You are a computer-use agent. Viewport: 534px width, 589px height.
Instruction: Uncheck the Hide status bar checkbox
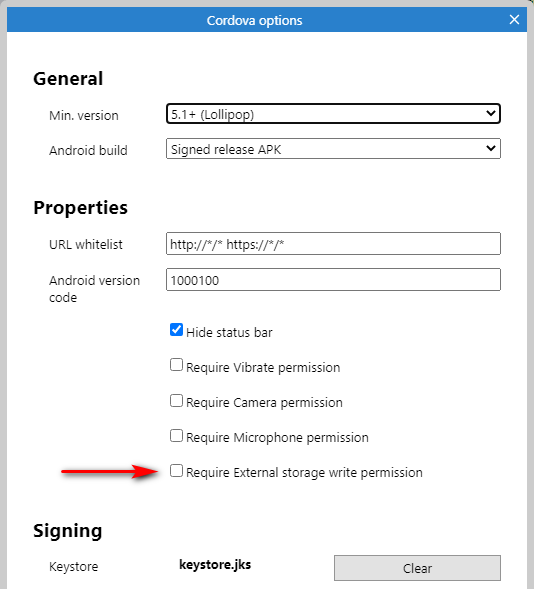176,330
